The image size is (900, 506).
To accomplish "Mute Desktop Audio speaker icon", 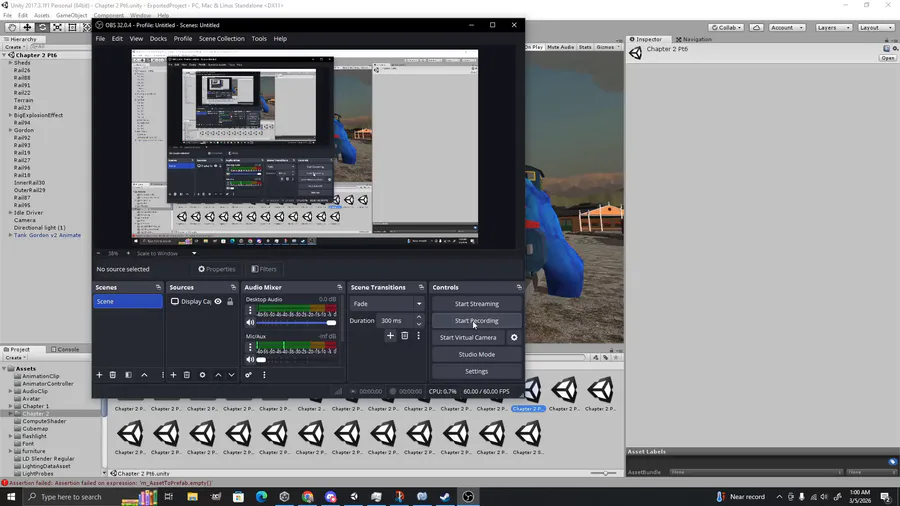I will click(250, 322).
